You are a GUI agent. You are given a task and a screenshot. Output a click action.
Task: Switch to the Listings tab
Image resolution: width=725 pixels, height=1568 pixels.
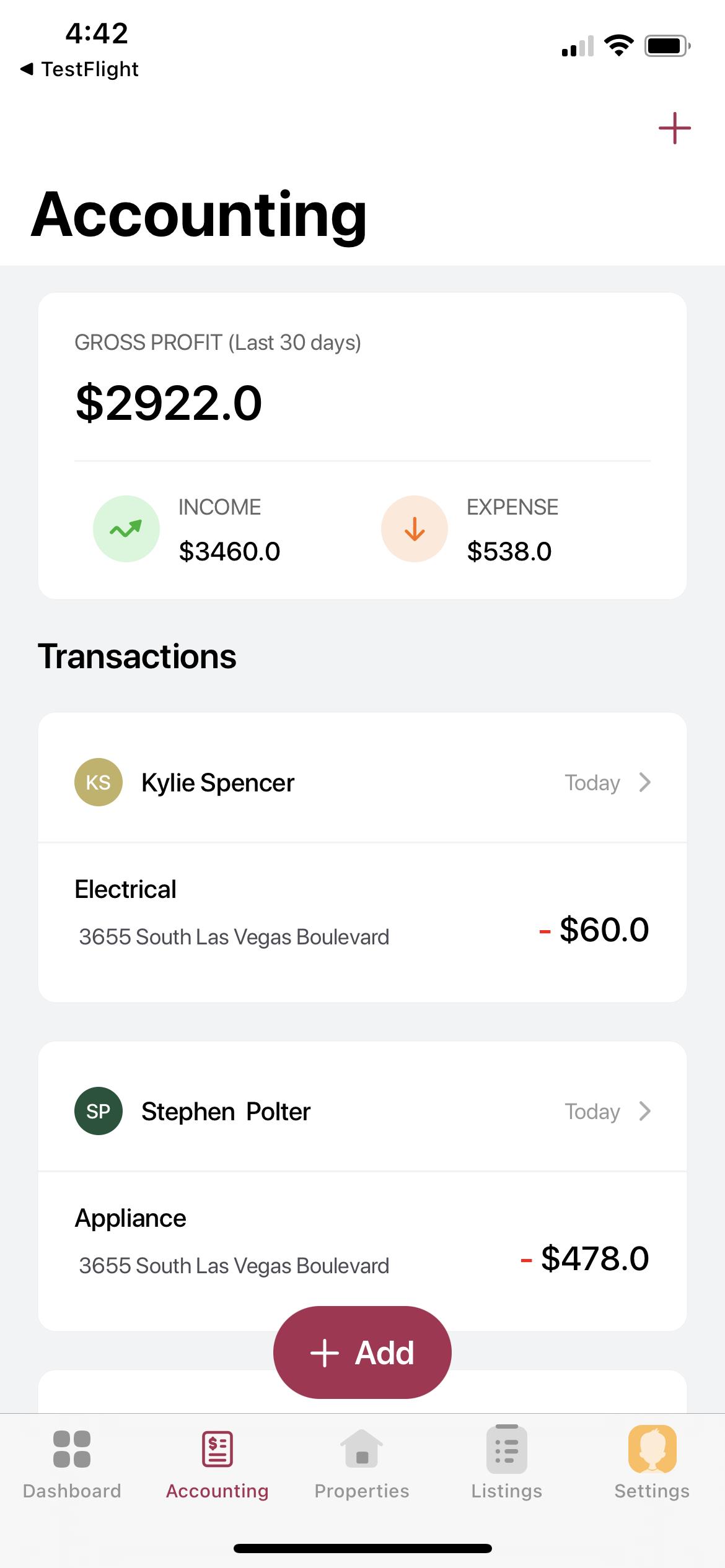(x=507, y=1463)
